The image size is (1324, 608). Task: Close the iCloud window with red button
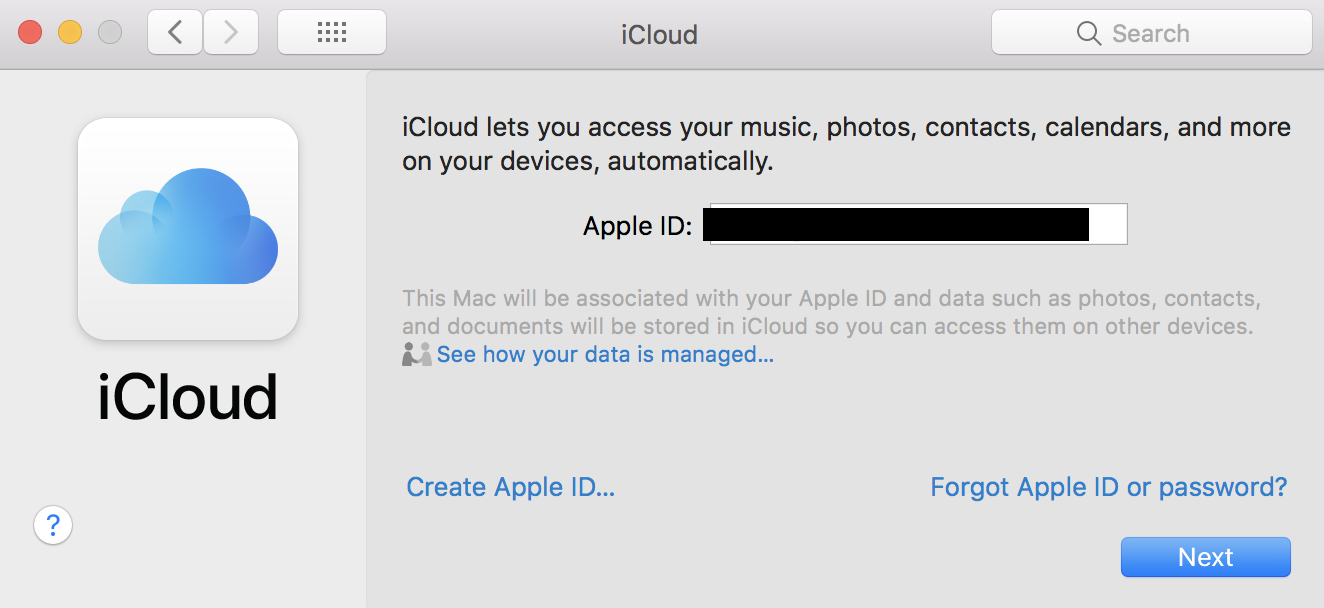click(30, 32)
